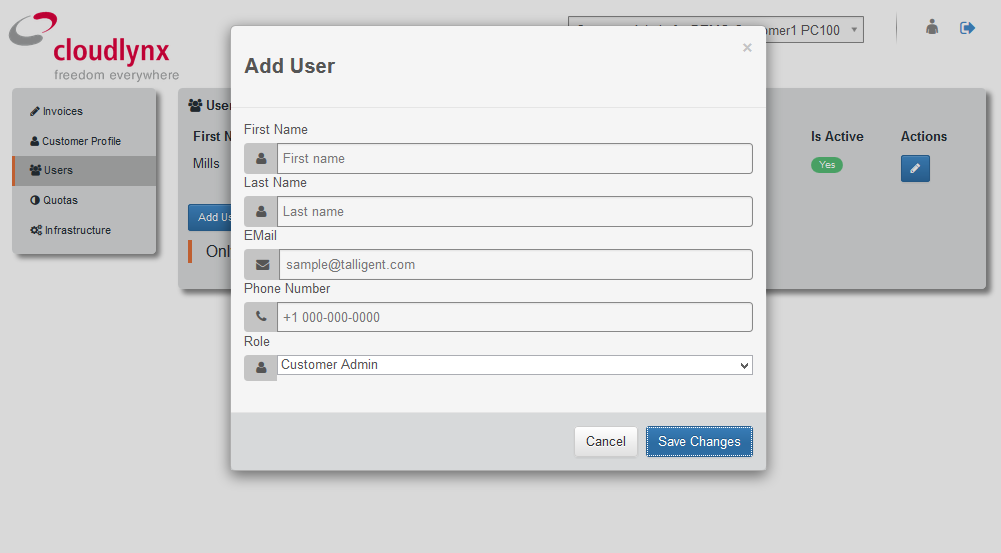Click the person icon beside First name
This screenshot has height=553, width=1001.
[260, 158]
